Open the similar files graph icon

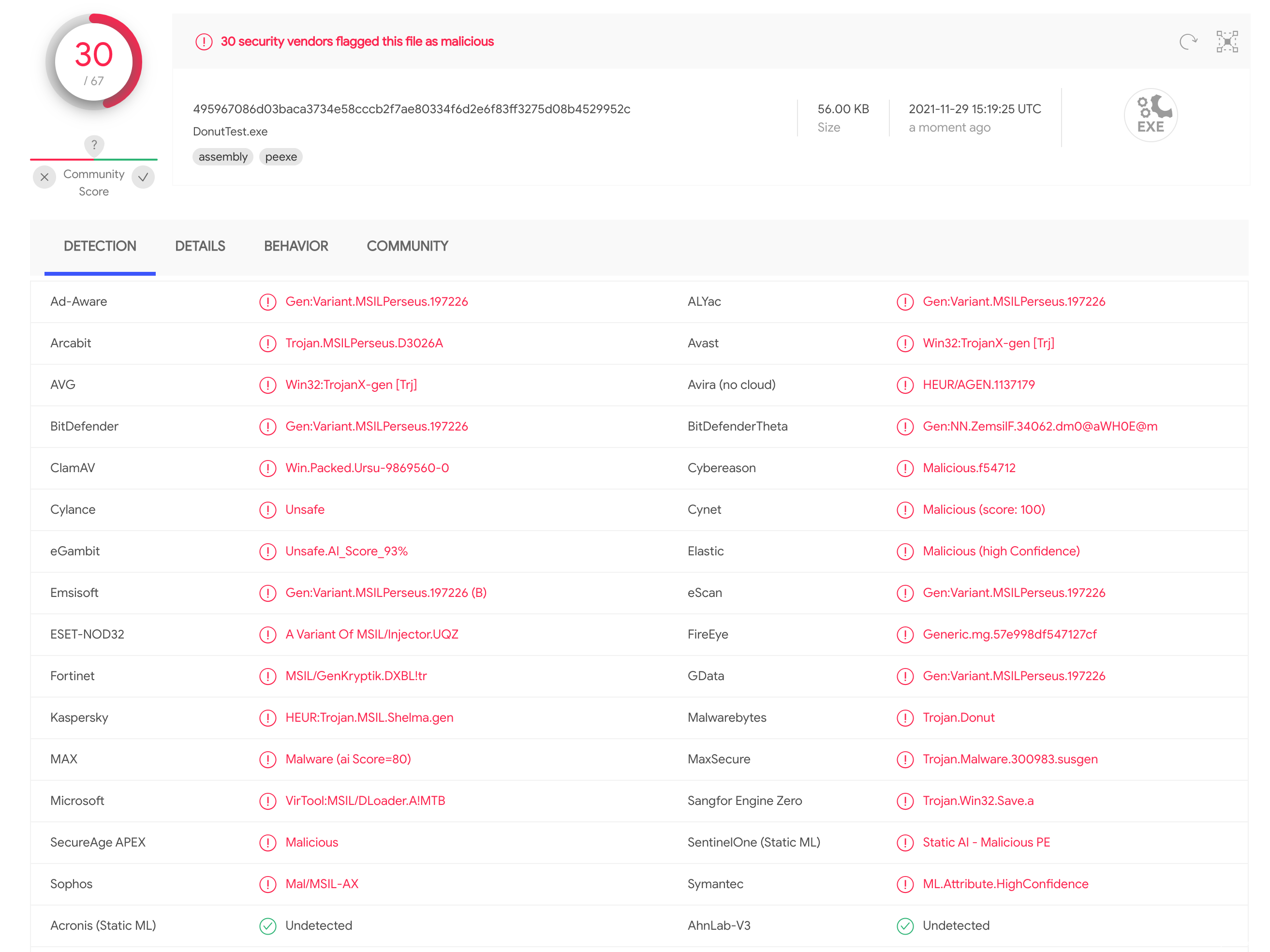pos(1227,41)
